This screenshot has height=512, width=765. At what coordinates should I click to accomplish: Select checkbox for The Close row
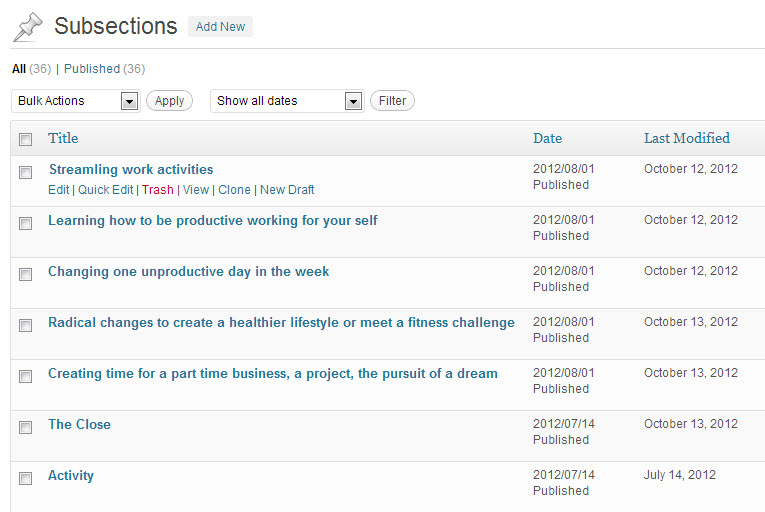[x=26, y=427]
